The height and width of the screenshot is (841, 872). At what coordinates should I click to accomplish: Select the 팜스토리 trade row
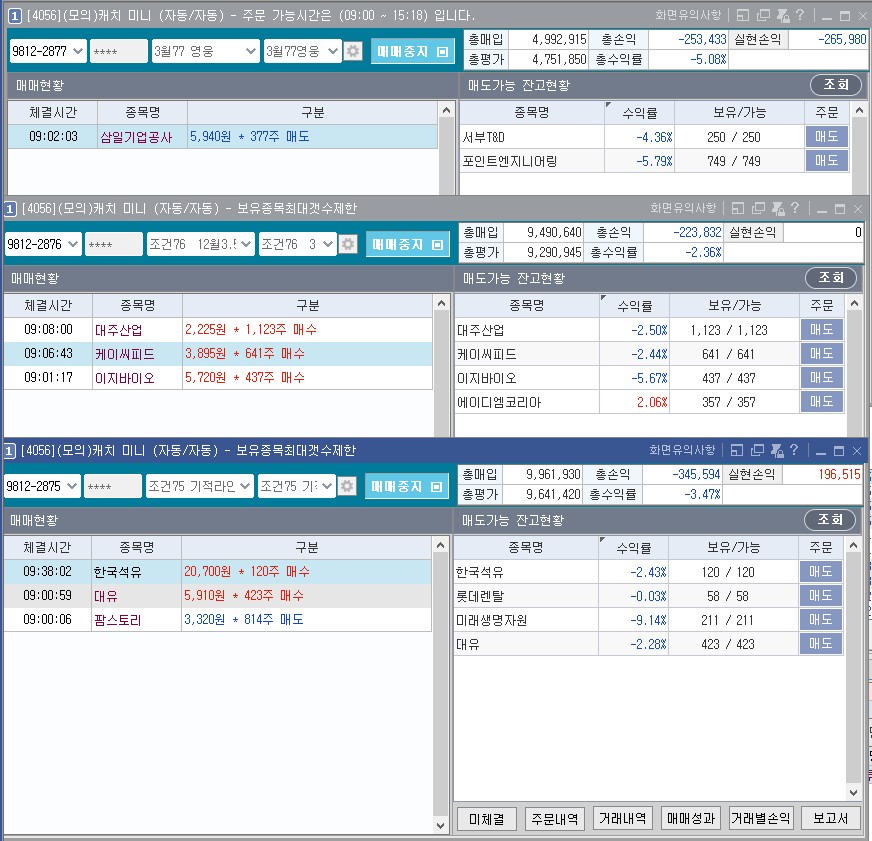[x=217, y=620]
